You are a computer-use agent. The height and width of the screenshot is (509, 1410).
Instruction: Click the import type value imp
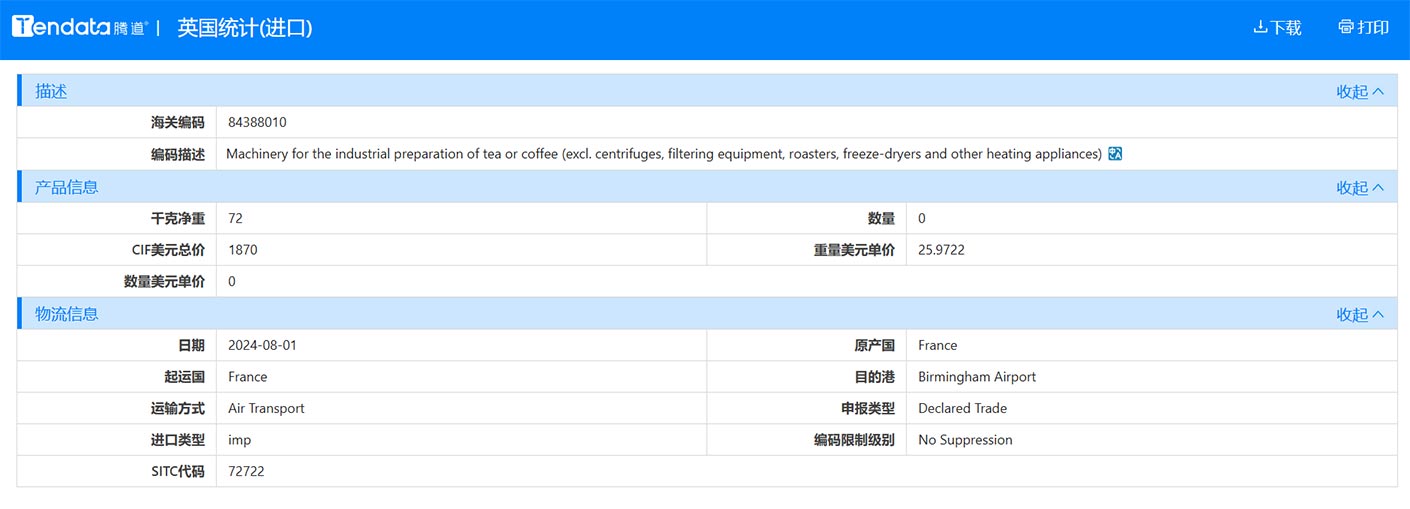point(239,440)
